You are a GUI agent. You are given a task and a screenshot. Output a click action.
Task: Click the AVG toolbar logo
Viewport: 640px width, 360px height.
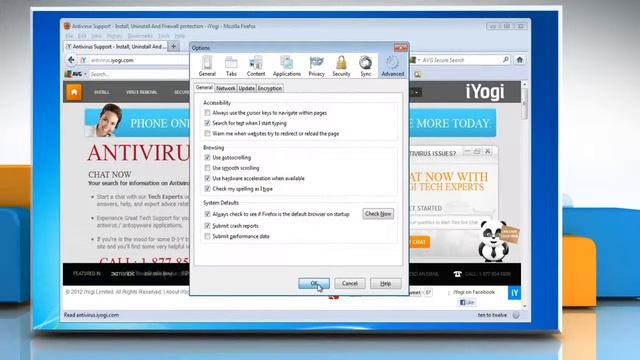[x=74, y=74]
